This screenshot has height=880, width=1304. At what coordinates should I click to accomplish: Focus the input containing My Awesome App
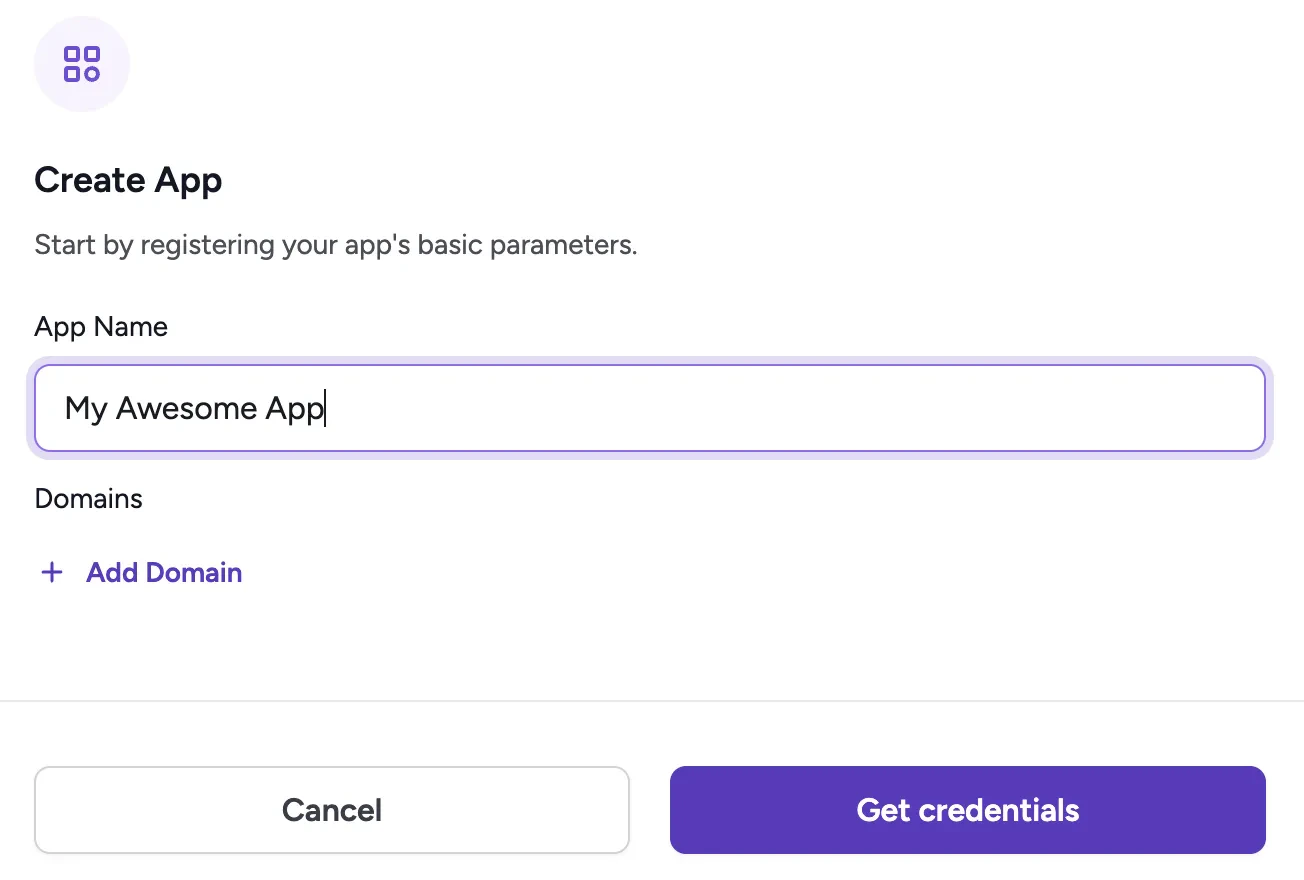pos(650,408)
